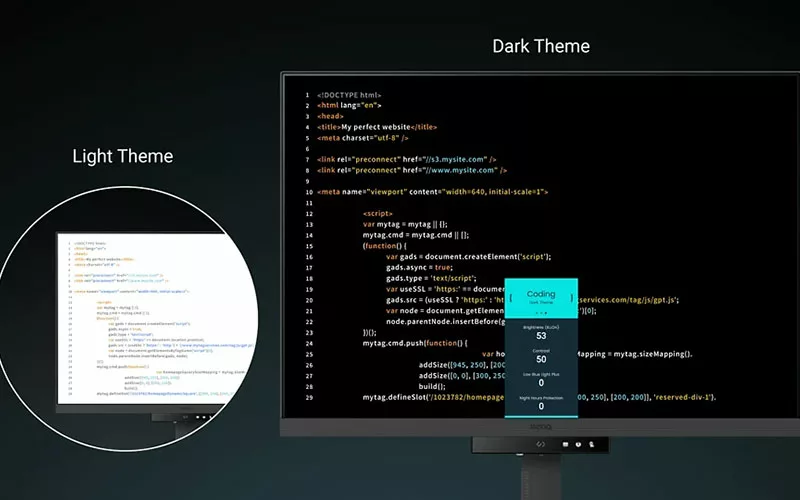The width and height of the screenshot is (800, 500).
Task: Click the Light Theme heading text
Action: (x=122, y=156)
